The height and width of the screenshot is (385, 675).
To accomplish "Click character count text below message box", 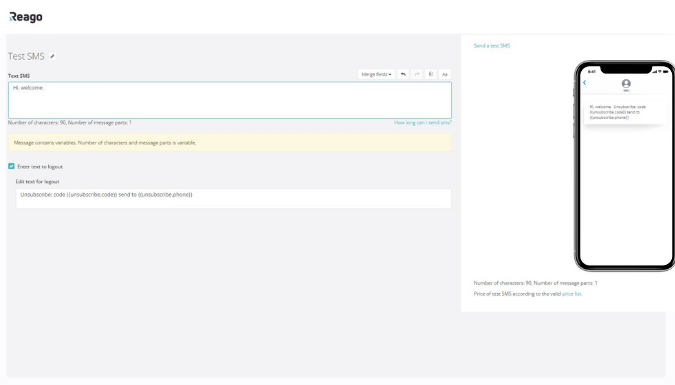I will point(70,123).
